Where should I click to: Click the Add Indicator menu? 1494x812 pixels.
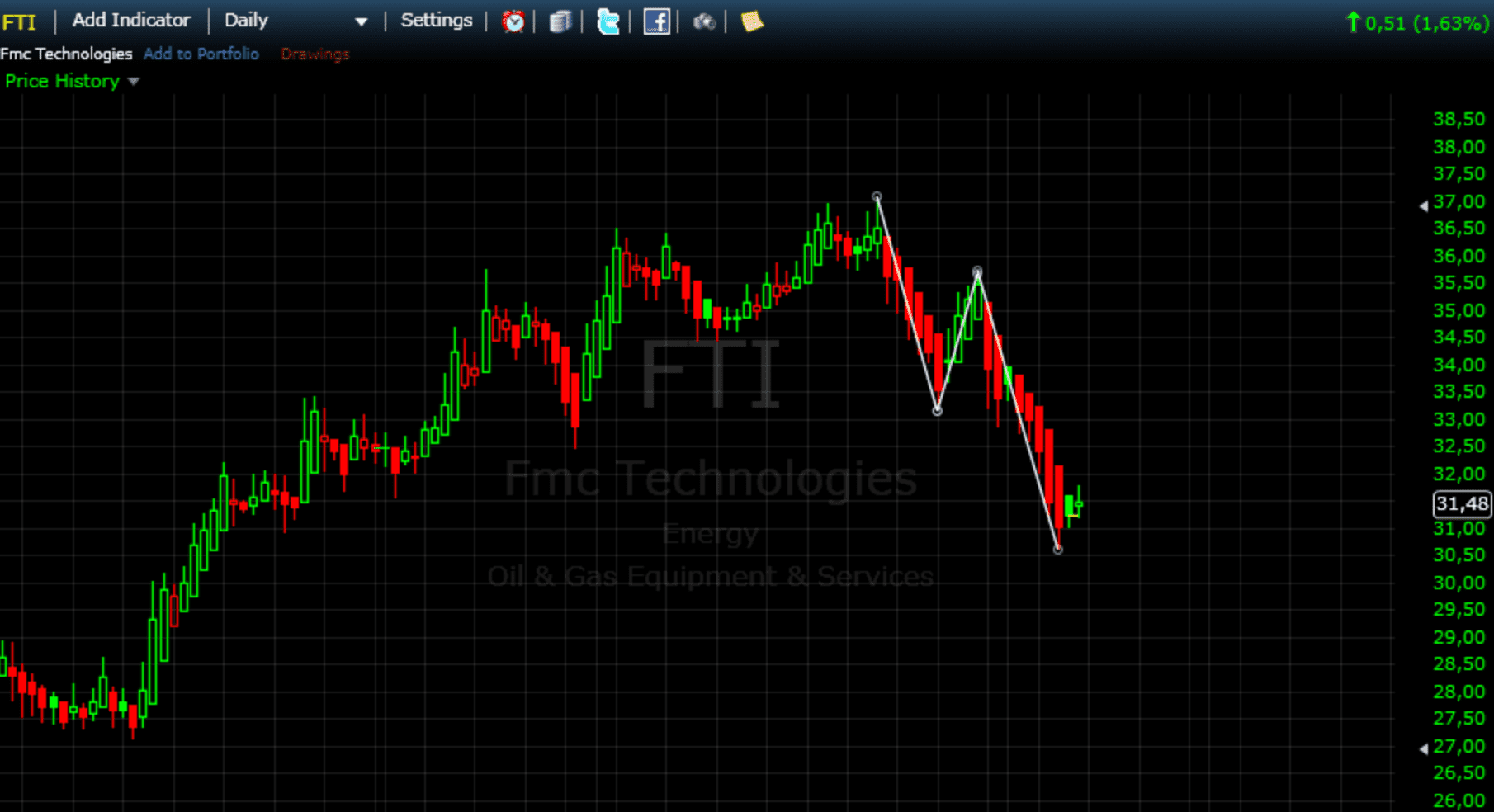131,20
